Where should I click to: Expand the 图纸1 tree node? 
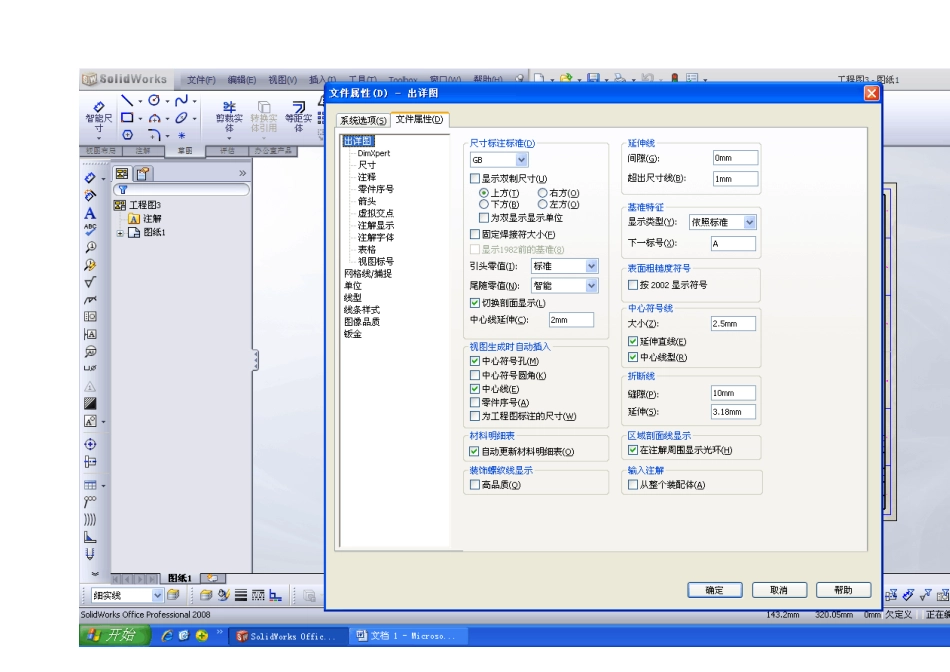[120, 233]
